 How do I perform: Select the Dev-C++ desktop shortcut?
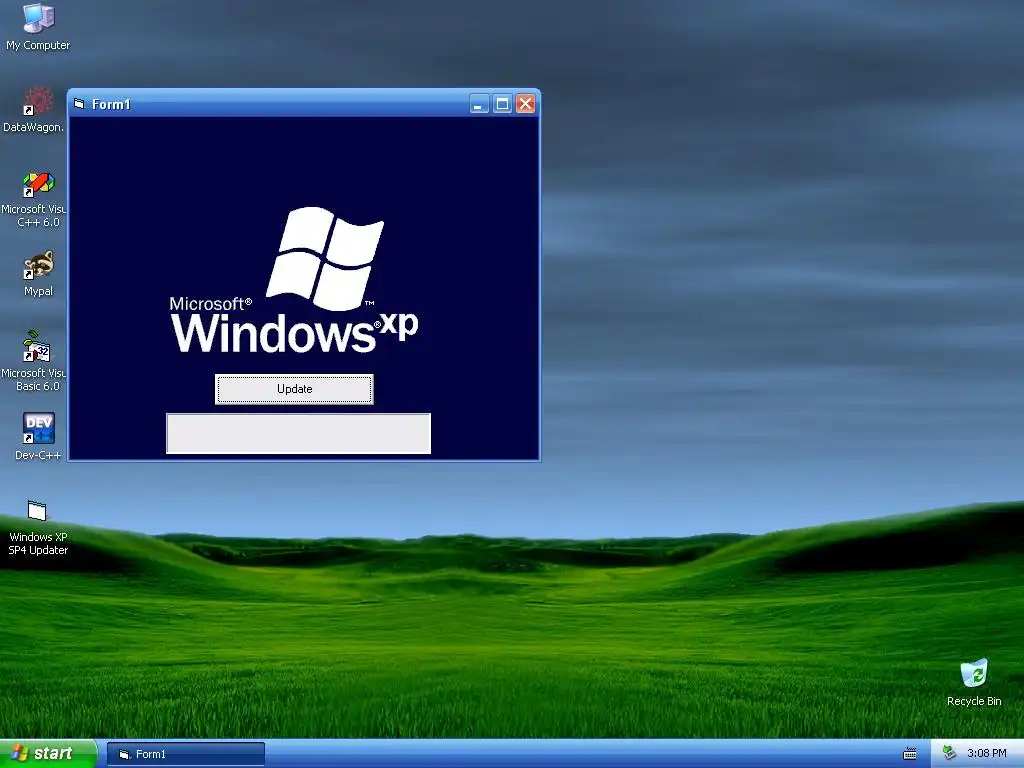point(38,436)
